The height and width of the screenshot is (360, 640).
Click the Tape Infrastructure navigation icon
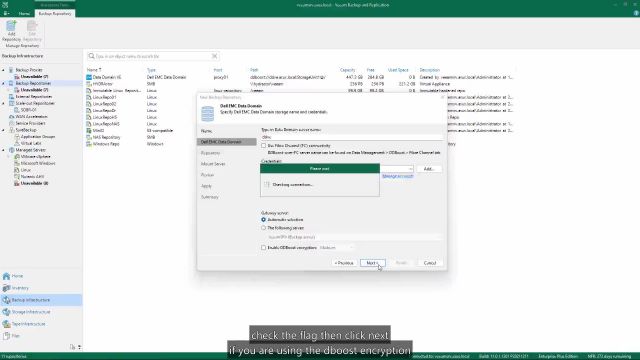click(x=6, y=324)
